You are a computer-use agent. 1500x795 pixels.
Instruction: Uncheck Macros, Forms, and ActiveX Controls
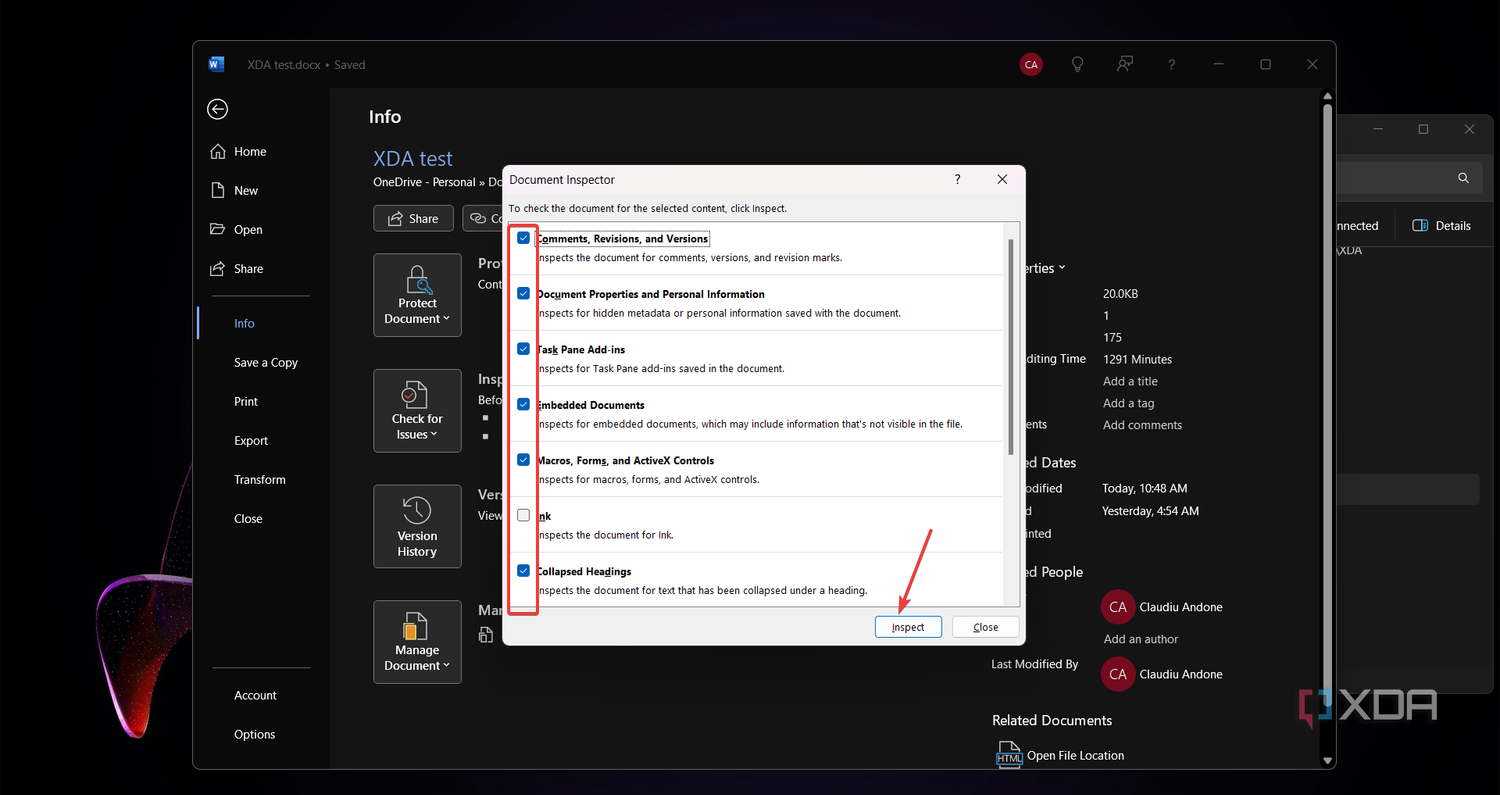523,460
